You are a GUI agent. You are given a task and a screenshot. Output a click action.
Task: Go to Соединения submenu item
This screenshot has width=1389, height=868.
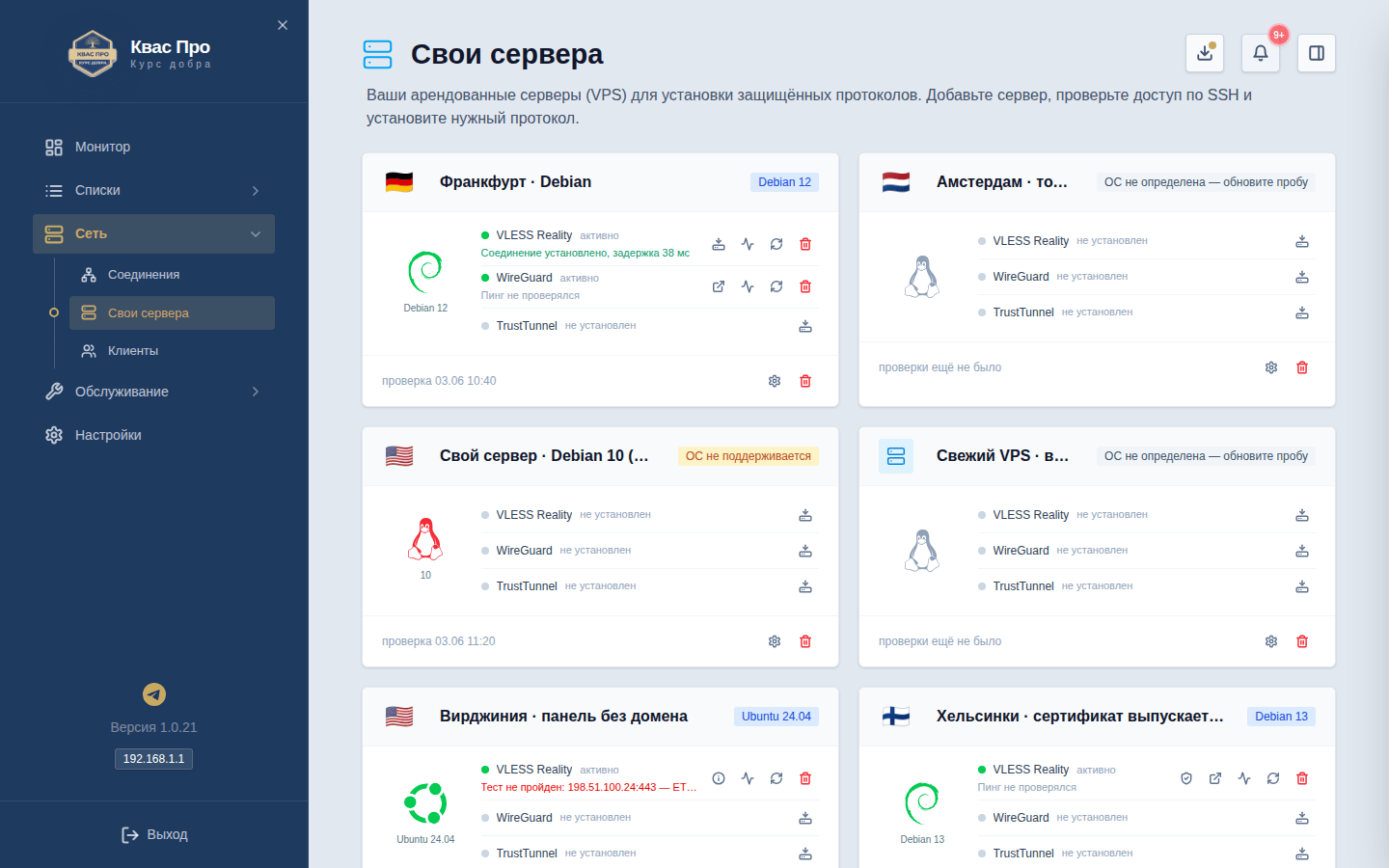point(172,275)
